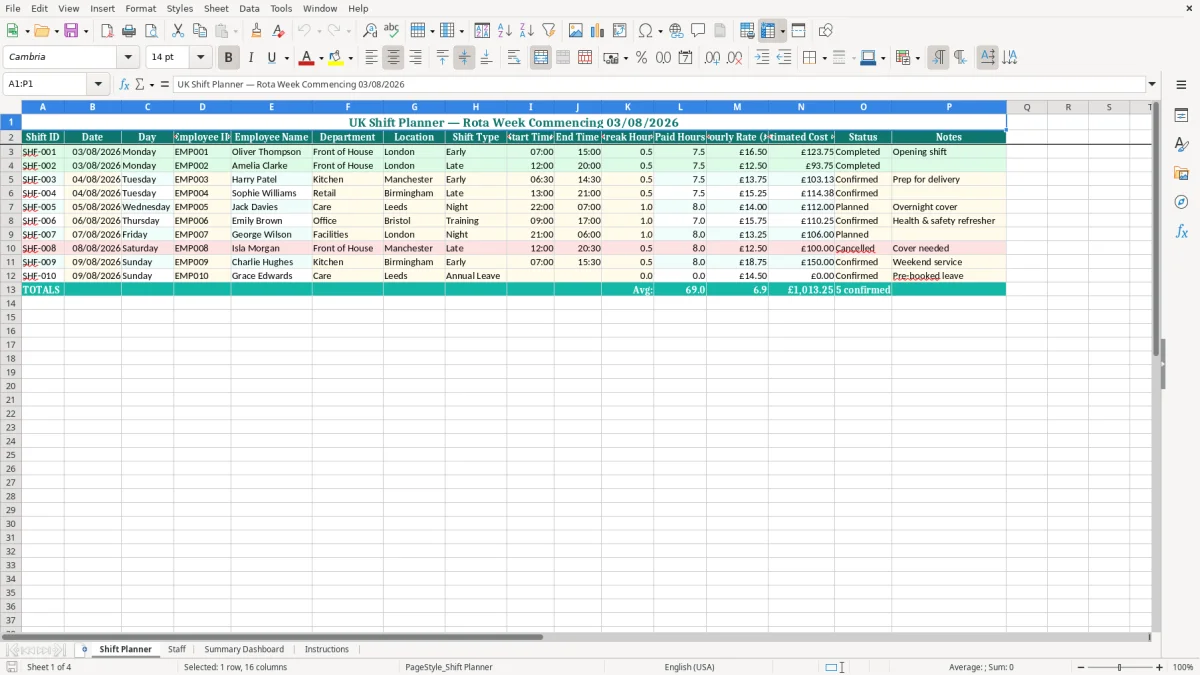Screen dimensions: 1200x675
Task: Expand Background Color dropdown arrow
Action: pos(350,58)
